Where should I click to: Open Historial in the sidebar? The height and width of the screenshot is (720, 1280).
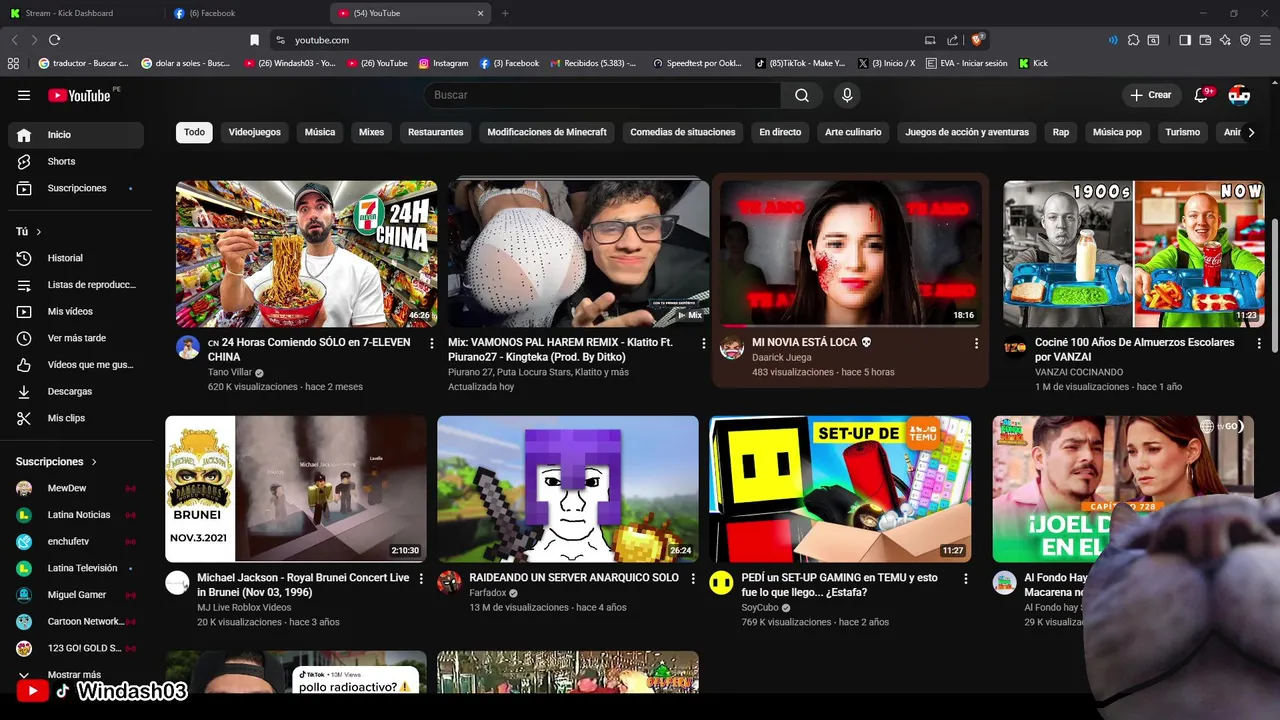(76, 258)
